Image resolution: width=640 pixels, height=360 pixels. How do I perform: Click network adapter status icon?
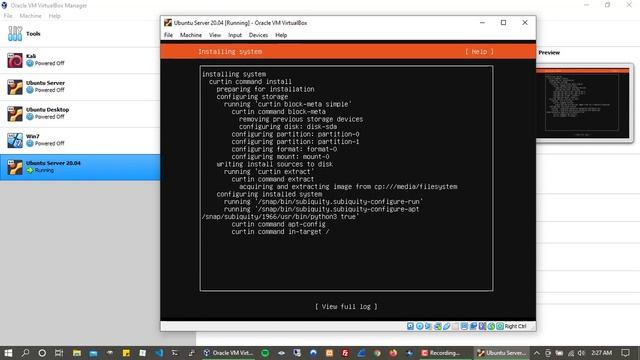tap(438, 326)
